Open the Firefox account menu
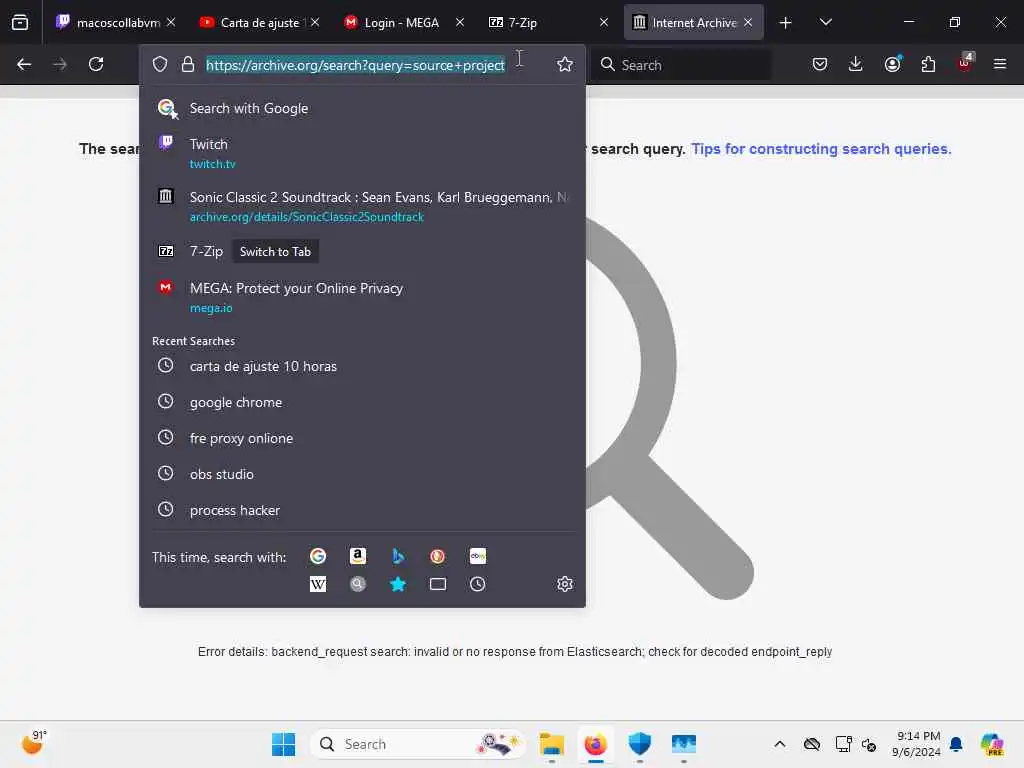 (x=893, y=64)
